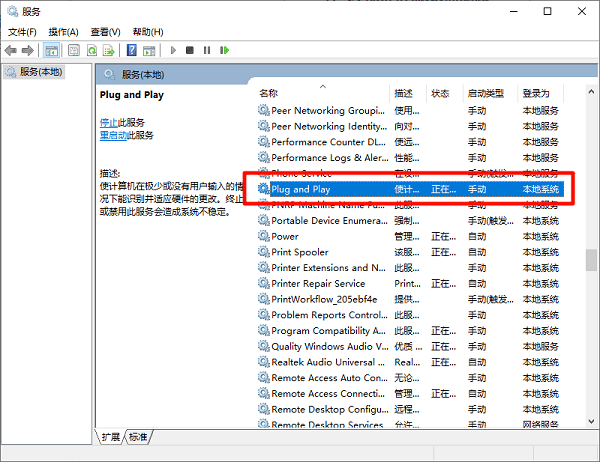The height and width of the screenshot is (462, 600).
Task: Click gear icon beside Problem Reports Control
Action: pyautogui.click(x=264, y=315)
